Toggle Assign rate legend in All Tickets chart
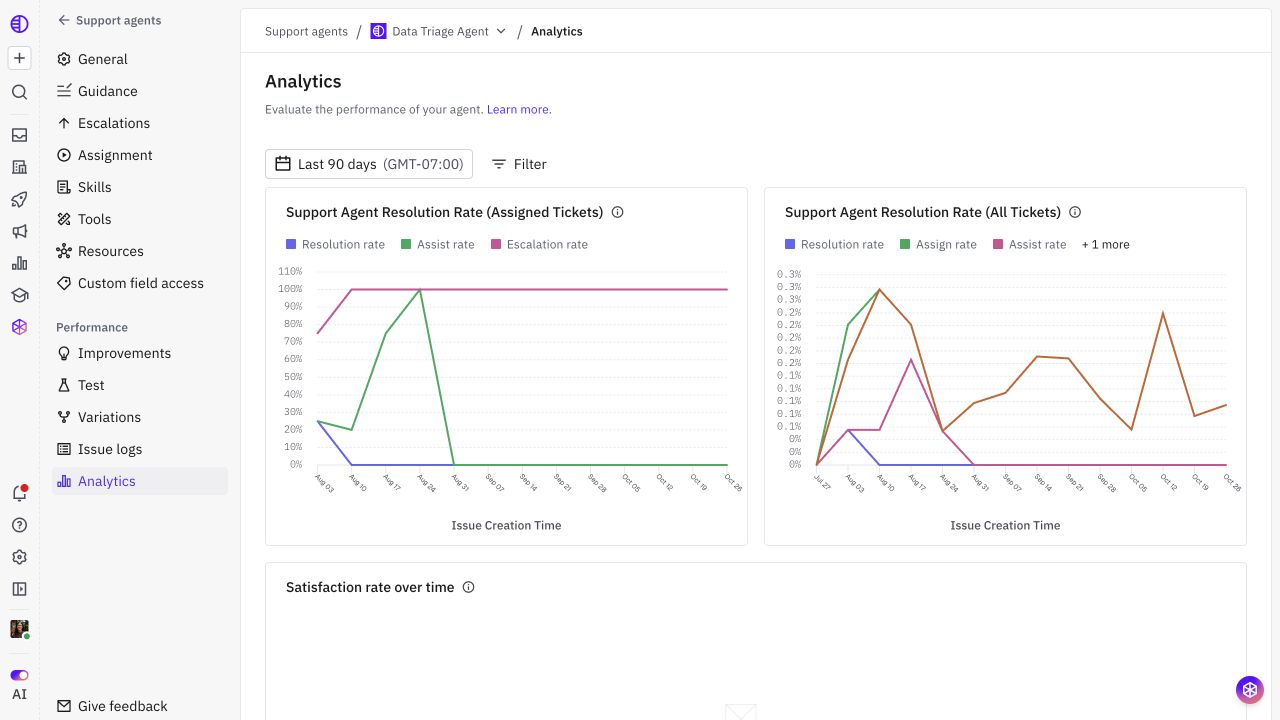This screenshot has width=1280, height=720. pyautogui.click(x=938, y=244)
